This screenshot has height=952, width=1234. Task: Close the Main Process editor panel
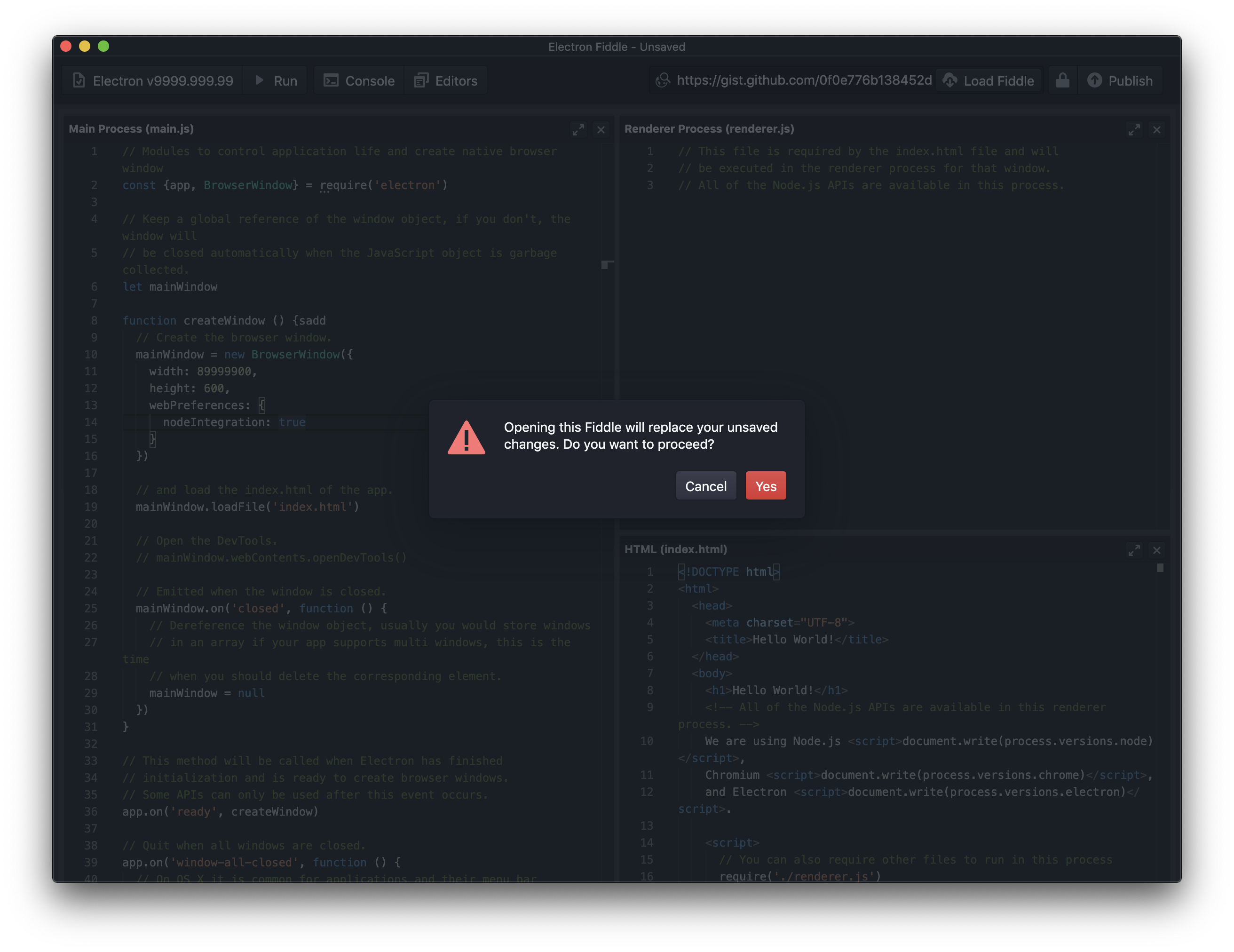coord(601,130)
